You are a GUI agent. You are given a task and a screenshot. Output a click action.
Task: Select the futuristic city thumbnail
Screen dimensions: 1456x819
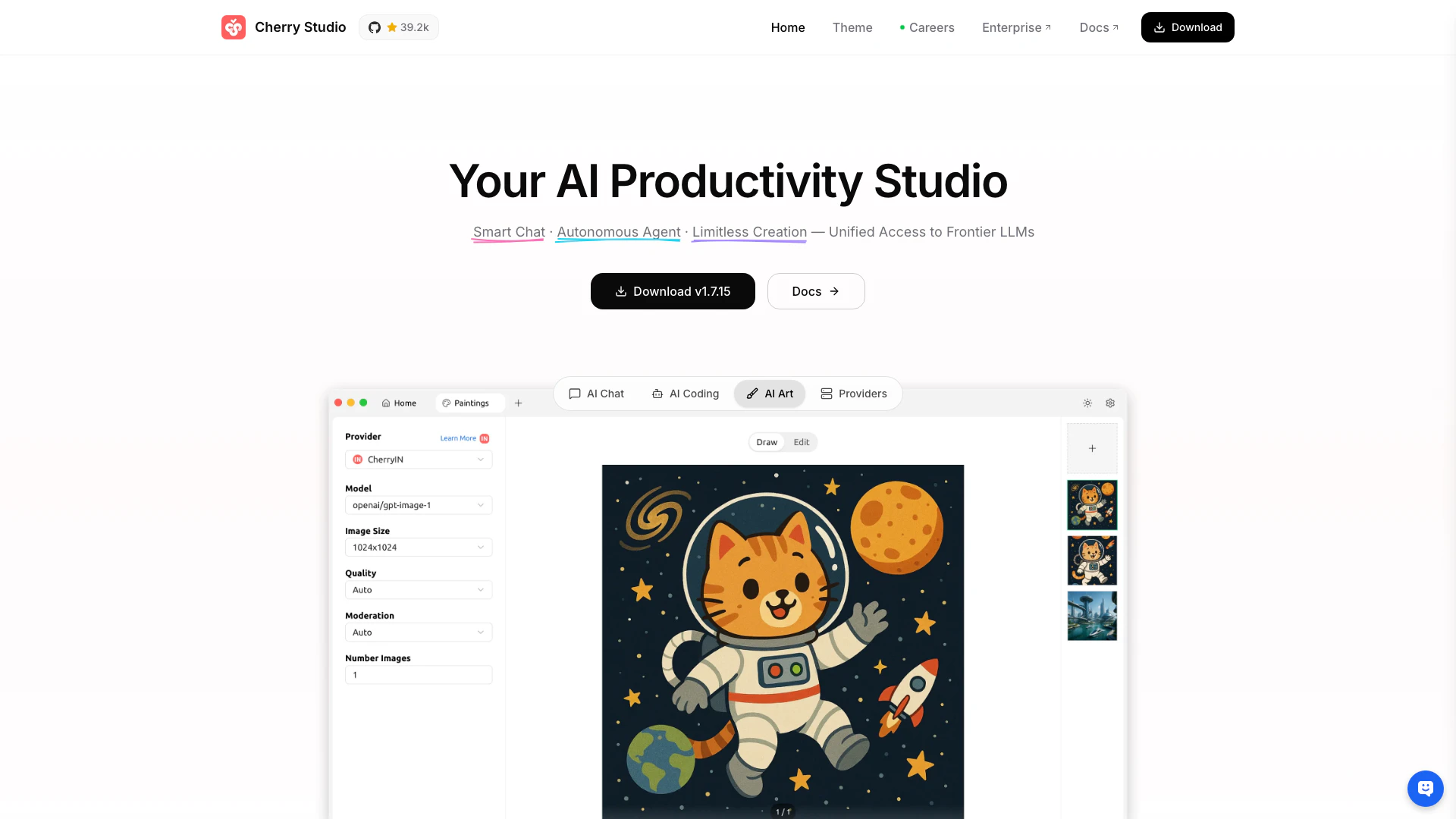[1092, 616]
